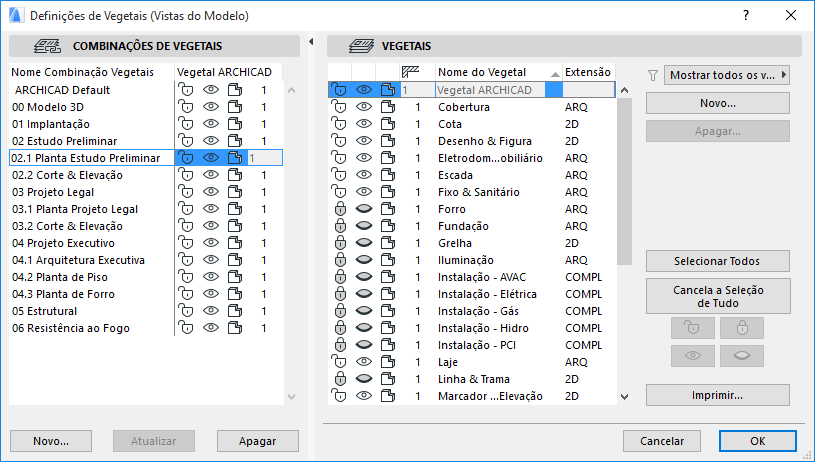Click the filter funnel icon
815x462 pixels.
tap(653, 76)
